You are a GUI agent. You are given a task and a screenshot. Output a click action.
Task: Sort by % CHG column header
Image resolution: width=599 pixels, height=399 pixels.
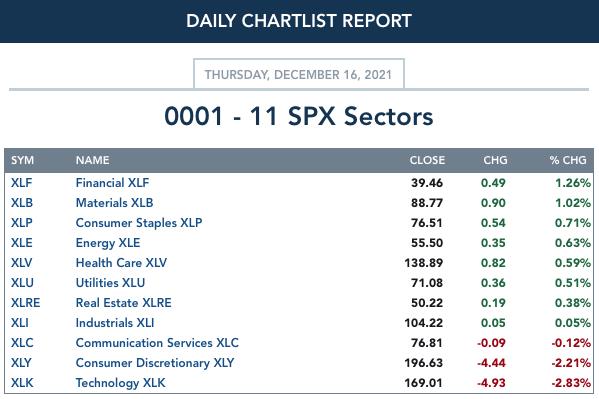(568, 160)
